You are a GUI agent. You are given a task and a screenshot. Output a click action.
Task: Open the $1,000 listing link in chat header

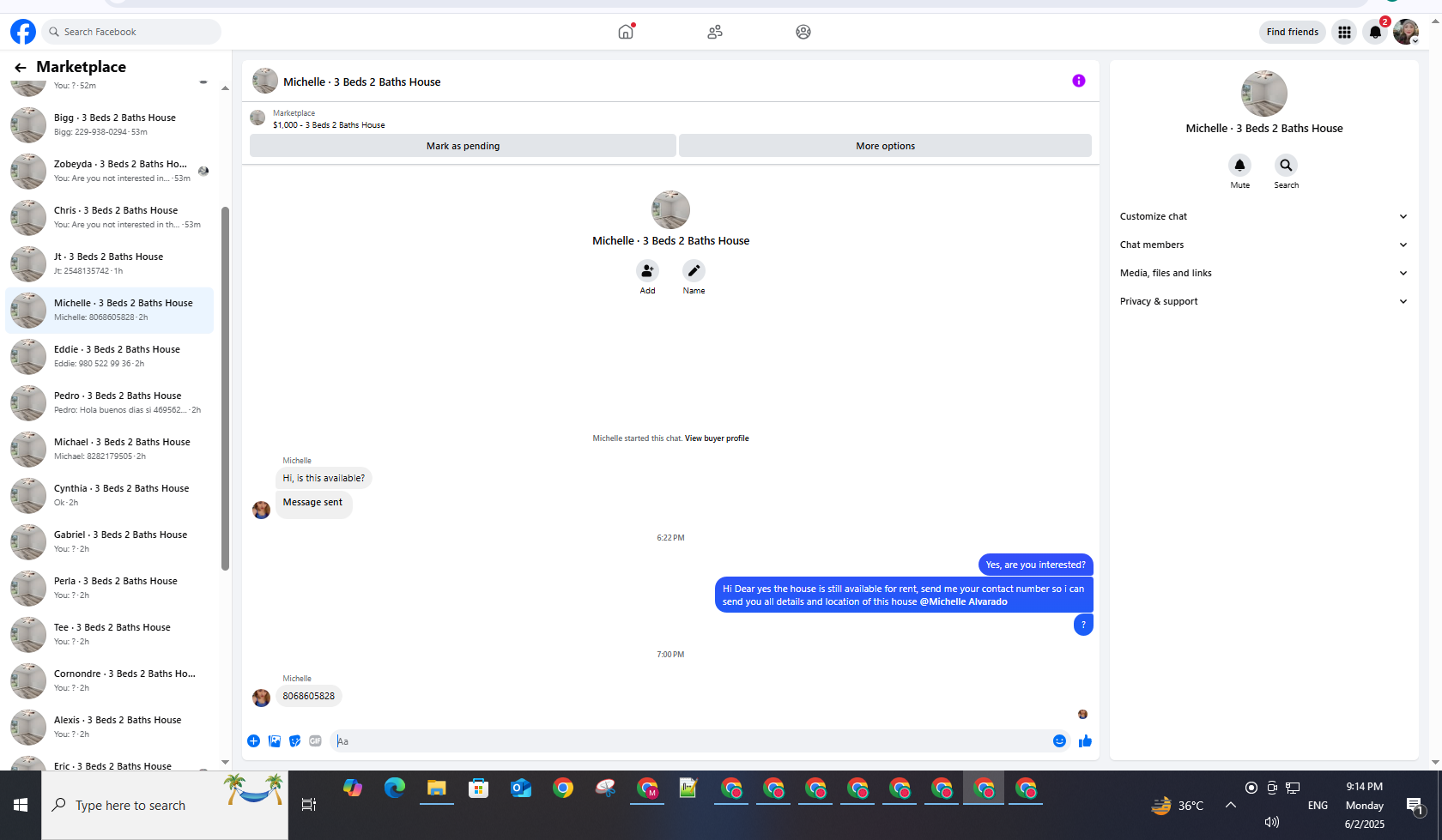tap(329, 125)
